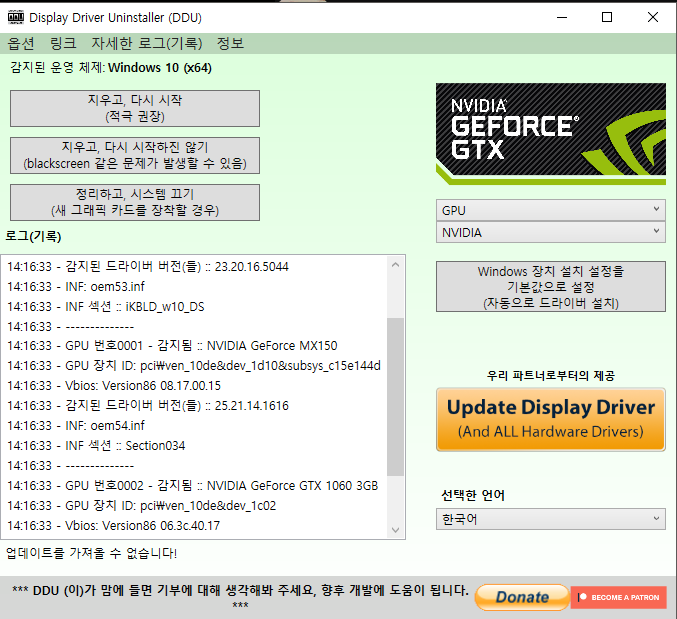This screenshot has height=619, width=677.
Task: Minimize the DDU window
Action: click(562, 17)
